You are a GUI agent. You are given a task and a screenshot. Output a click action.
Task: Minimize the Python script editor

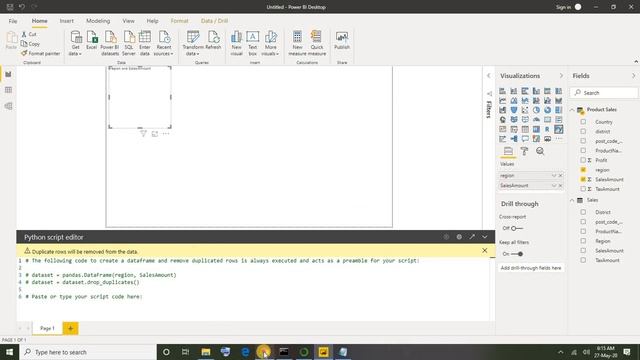coord(484,237)
